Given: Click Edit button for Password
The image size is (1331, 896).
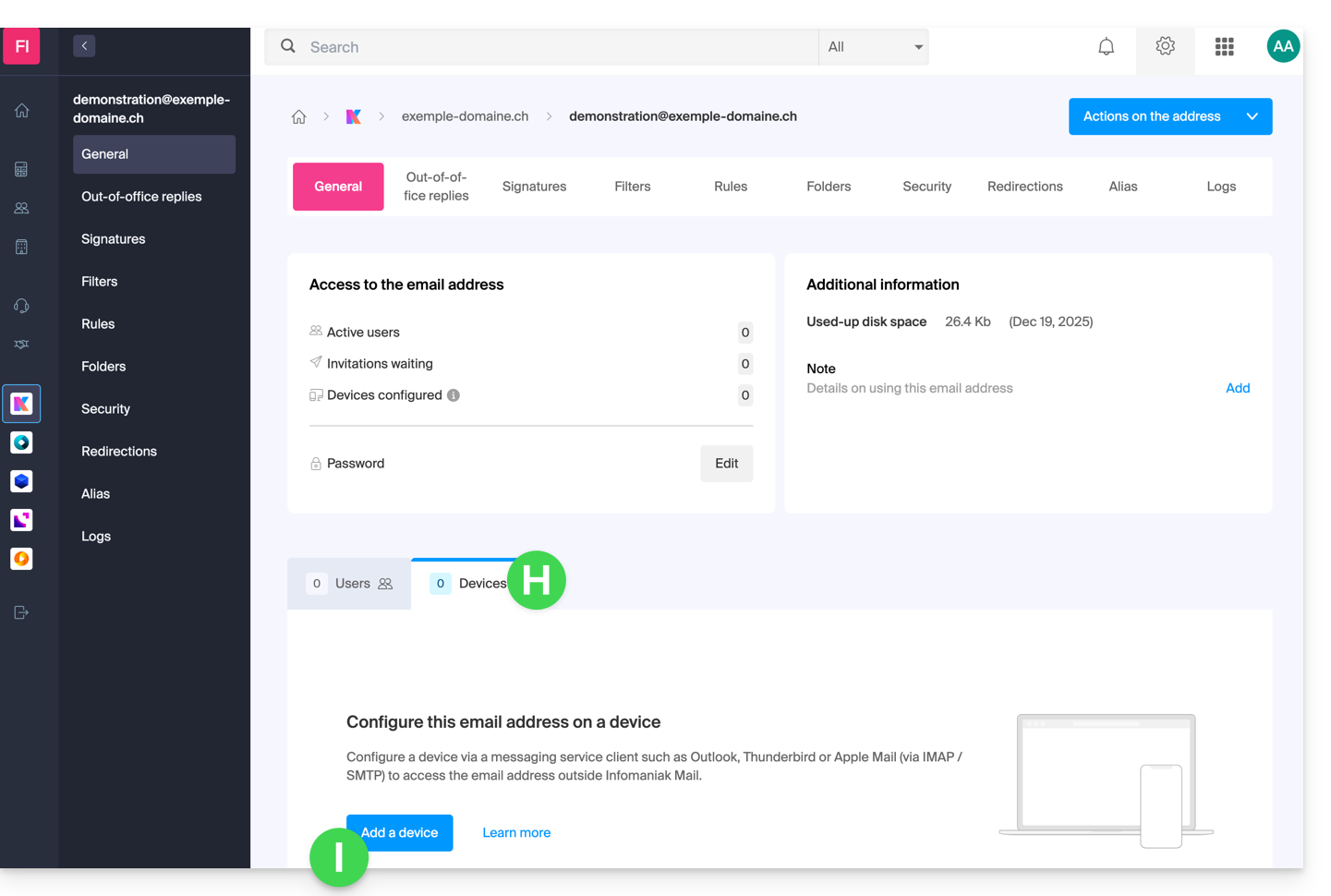Looking at the screenshot, I should coord(726,464).
